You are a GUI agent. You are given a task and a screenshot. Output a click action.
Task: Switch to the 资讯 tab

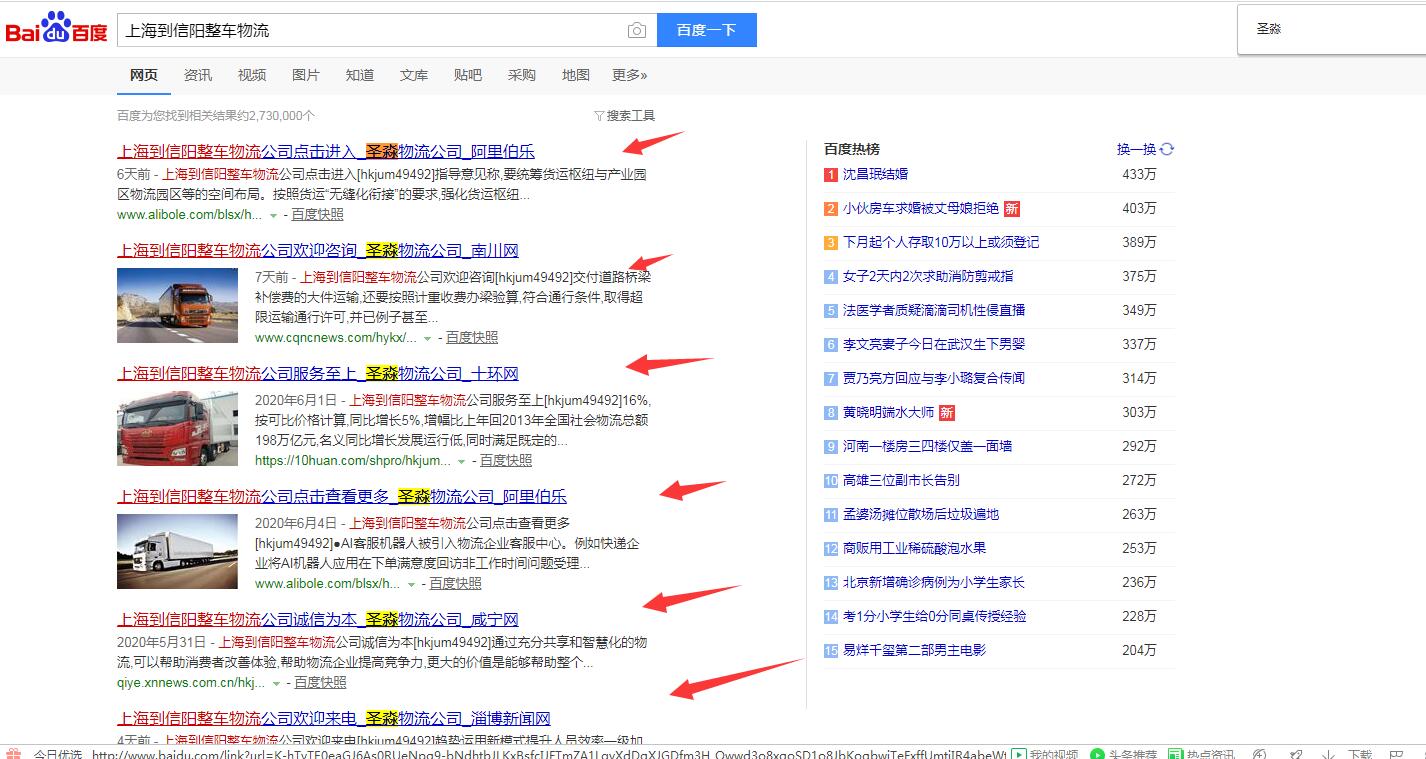pyautogui.click(x=198, y=75)
